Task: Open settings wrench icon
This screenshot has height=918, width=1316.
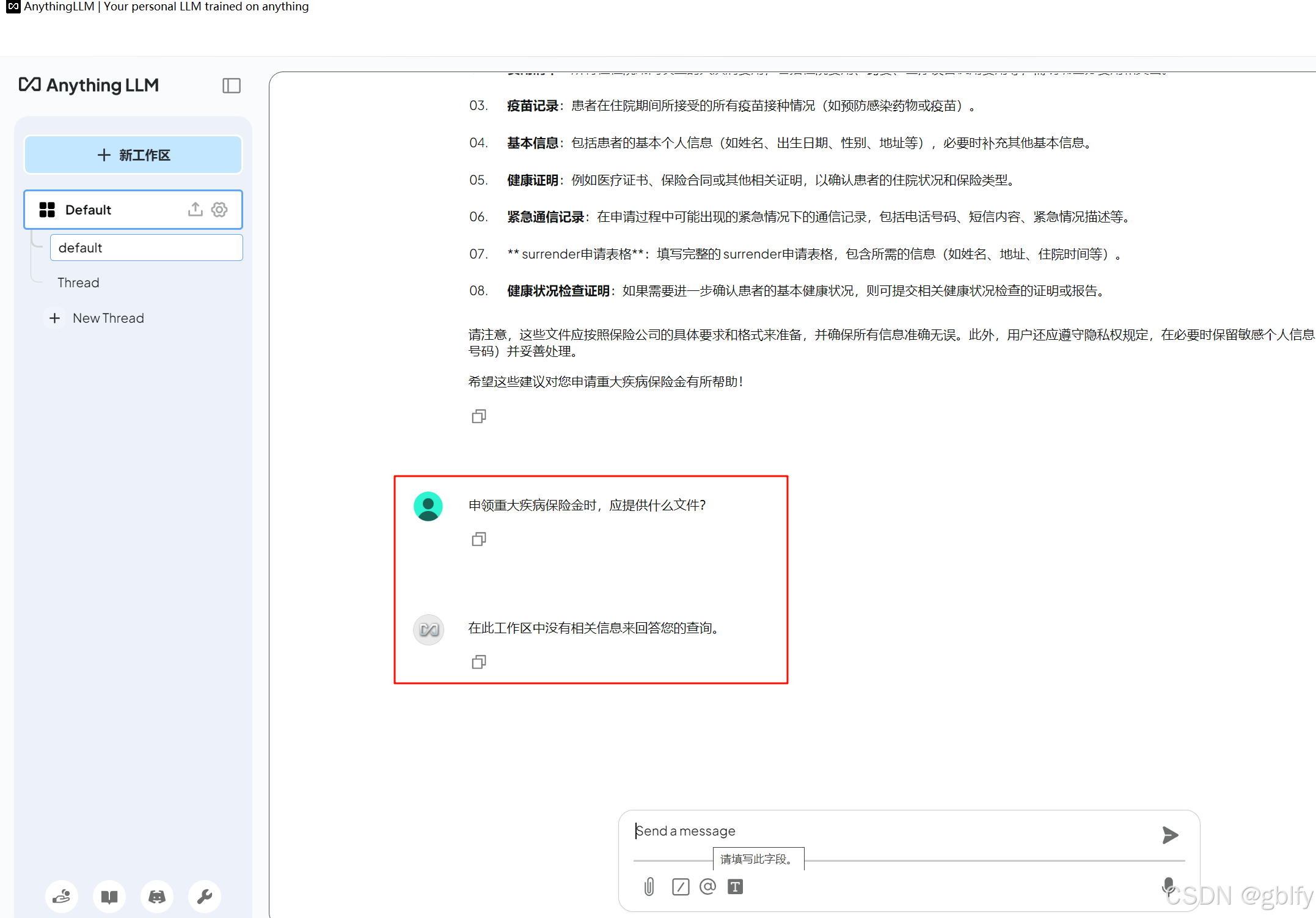Action: tap(205, 897)
